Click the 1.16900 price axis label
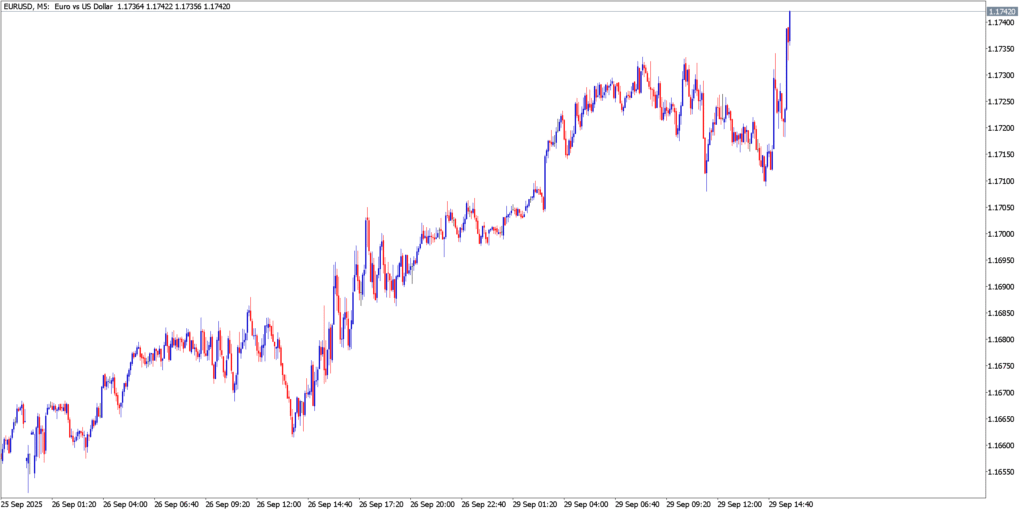 point(1003,287)
